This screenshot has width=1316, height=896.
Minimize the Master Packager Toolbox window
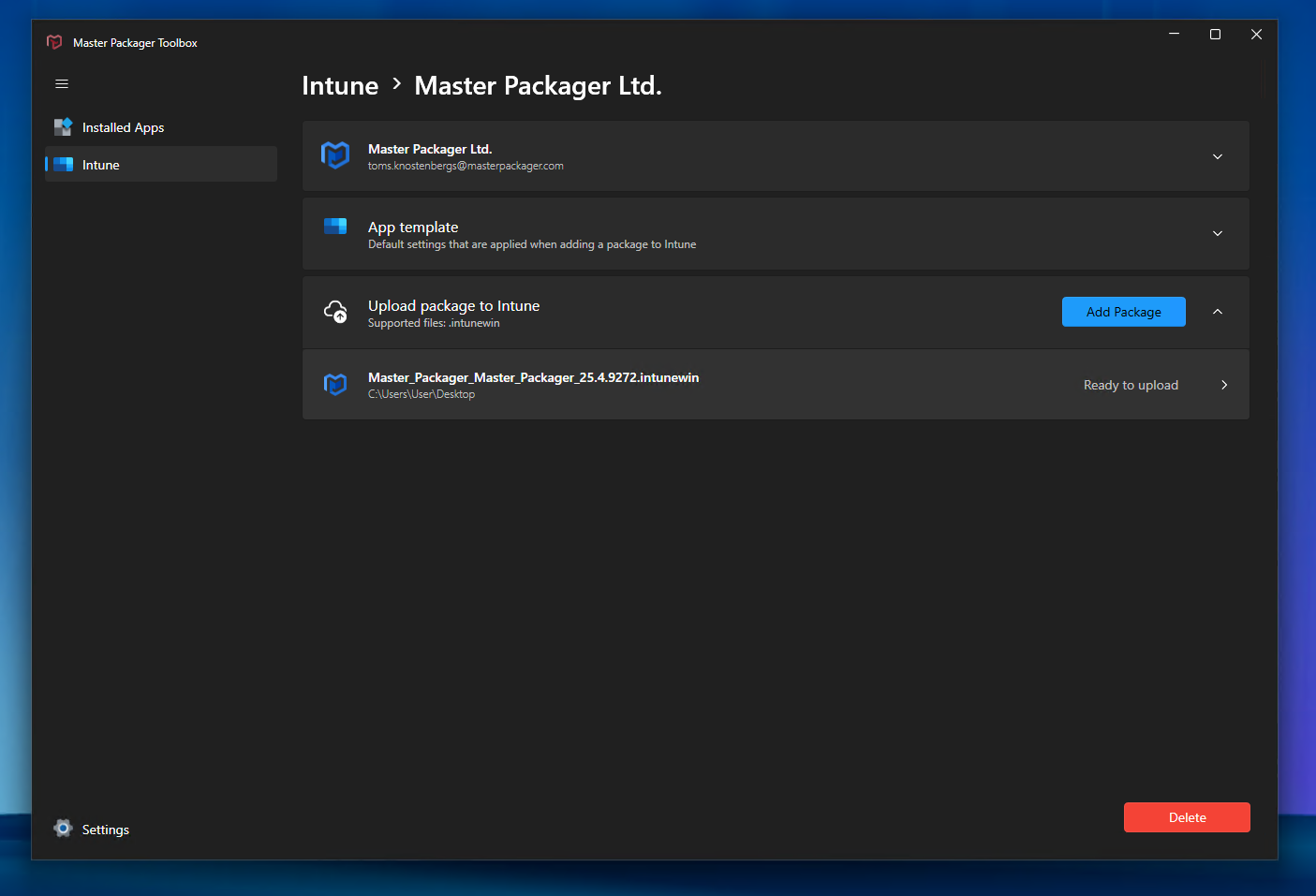(x=1174, y=34)
